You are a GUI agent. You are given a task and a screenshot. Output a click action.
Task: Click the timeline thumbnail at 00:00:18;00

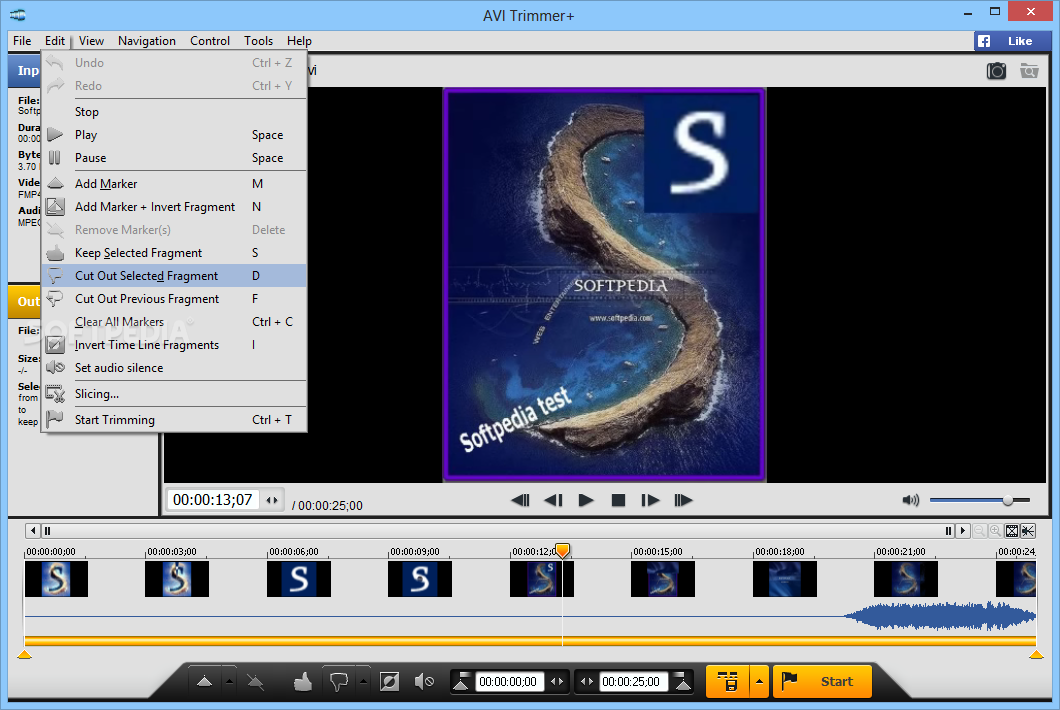tap(785, 579)
